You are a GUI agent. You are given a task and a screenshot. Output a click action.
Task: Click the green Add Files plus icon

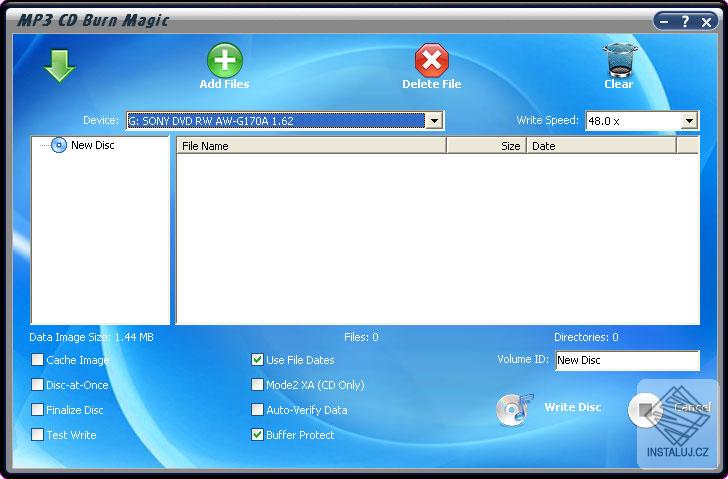(225, 60)
